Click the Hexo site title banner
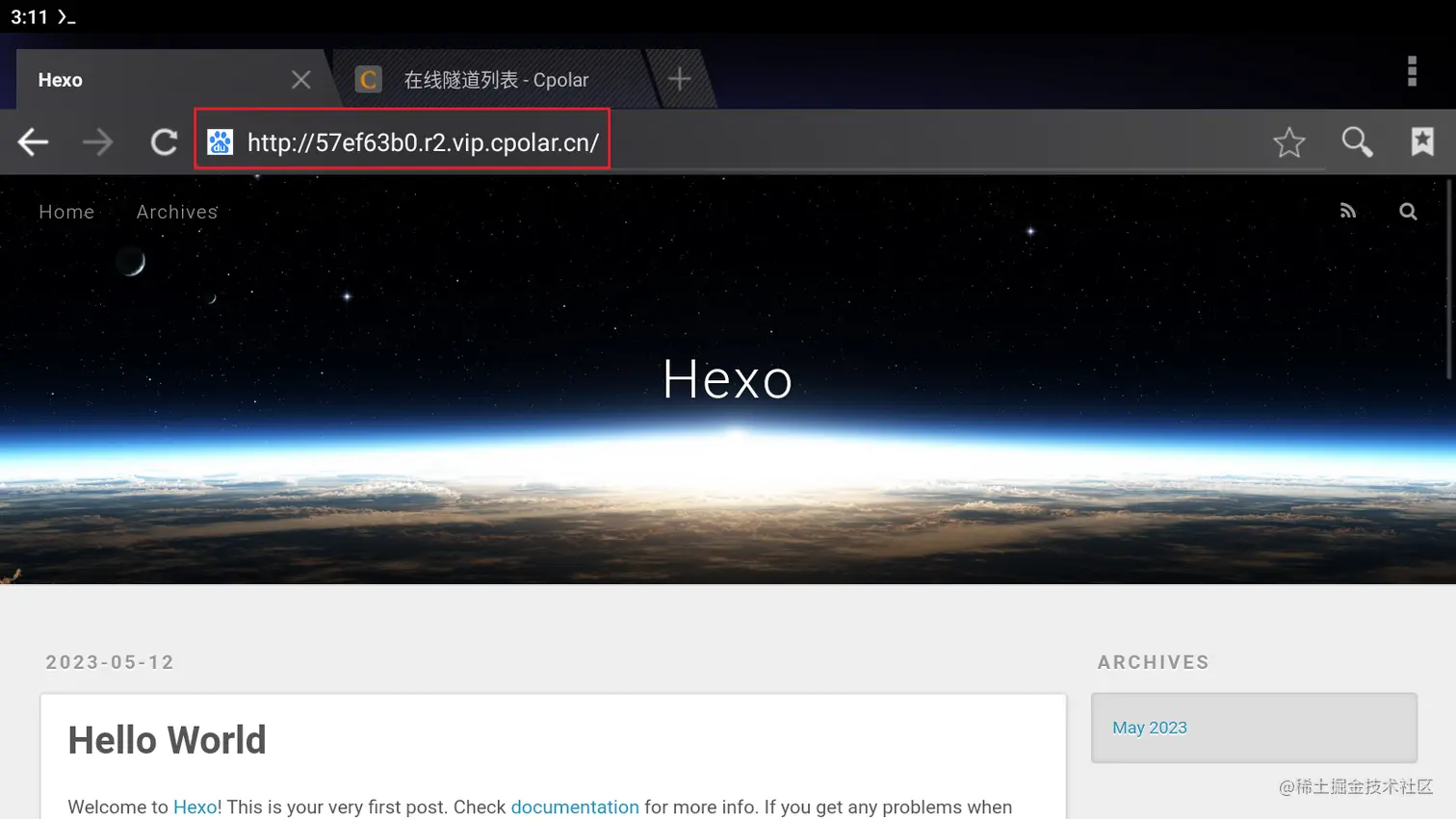 point(727,379)
